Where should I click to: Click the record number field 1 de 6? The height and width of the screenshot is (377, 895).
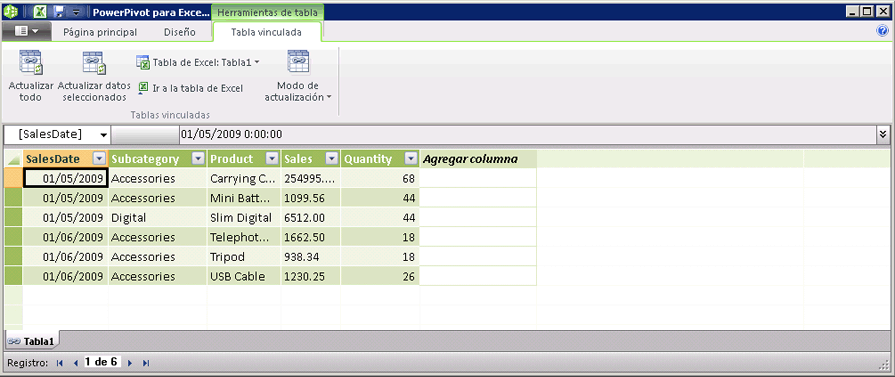point(102,362)
